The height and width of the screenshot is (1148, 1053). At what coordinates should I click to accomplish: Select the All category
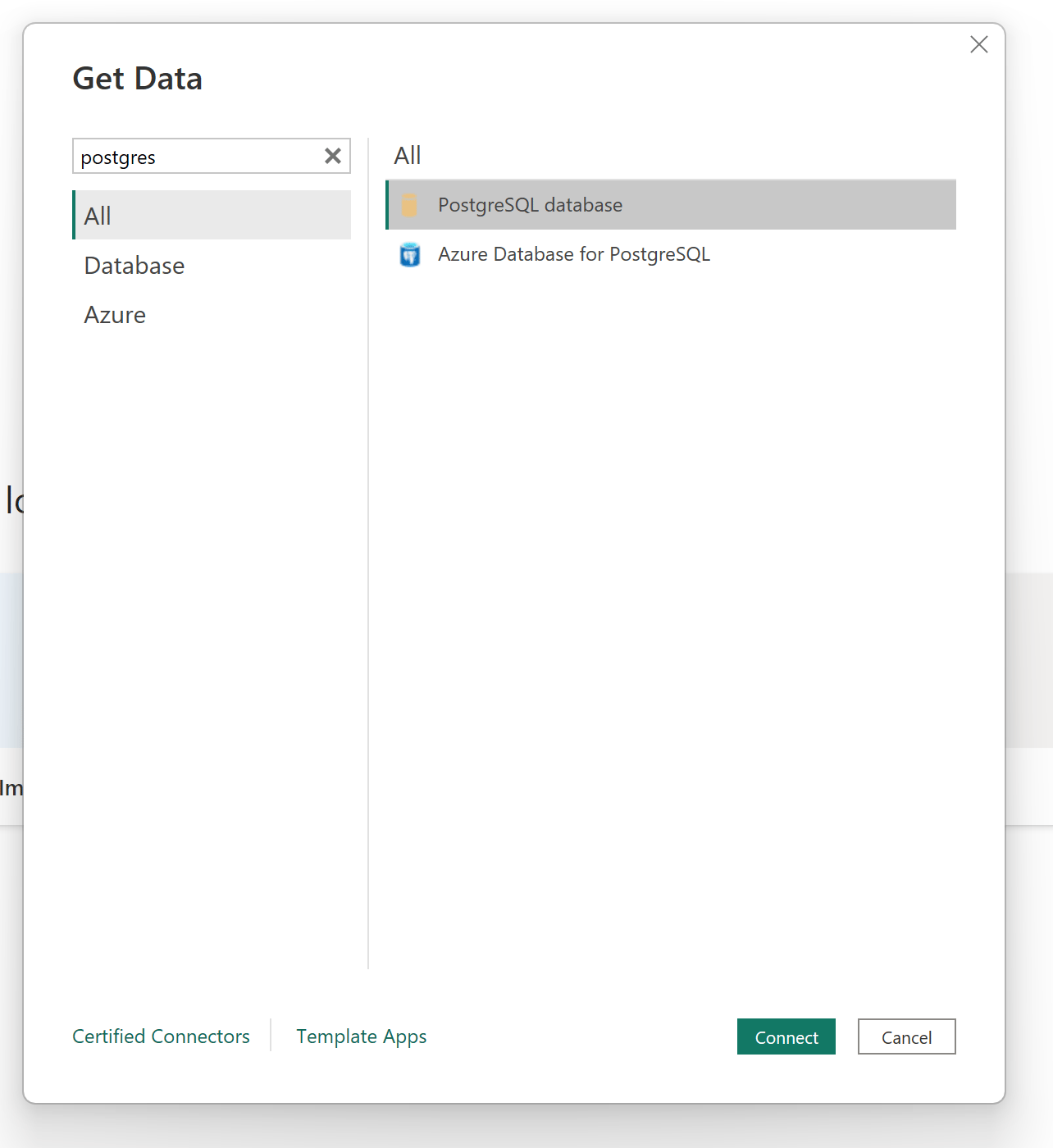(x=212, y=215)
